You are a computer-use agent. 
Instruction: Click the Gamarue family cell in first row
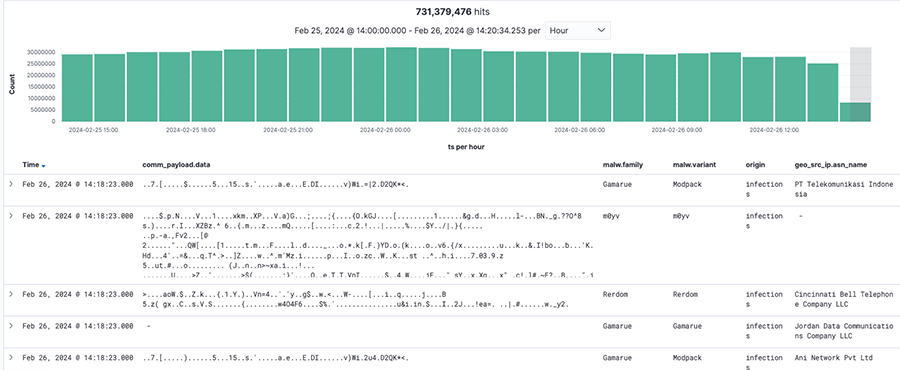[618, 184]
